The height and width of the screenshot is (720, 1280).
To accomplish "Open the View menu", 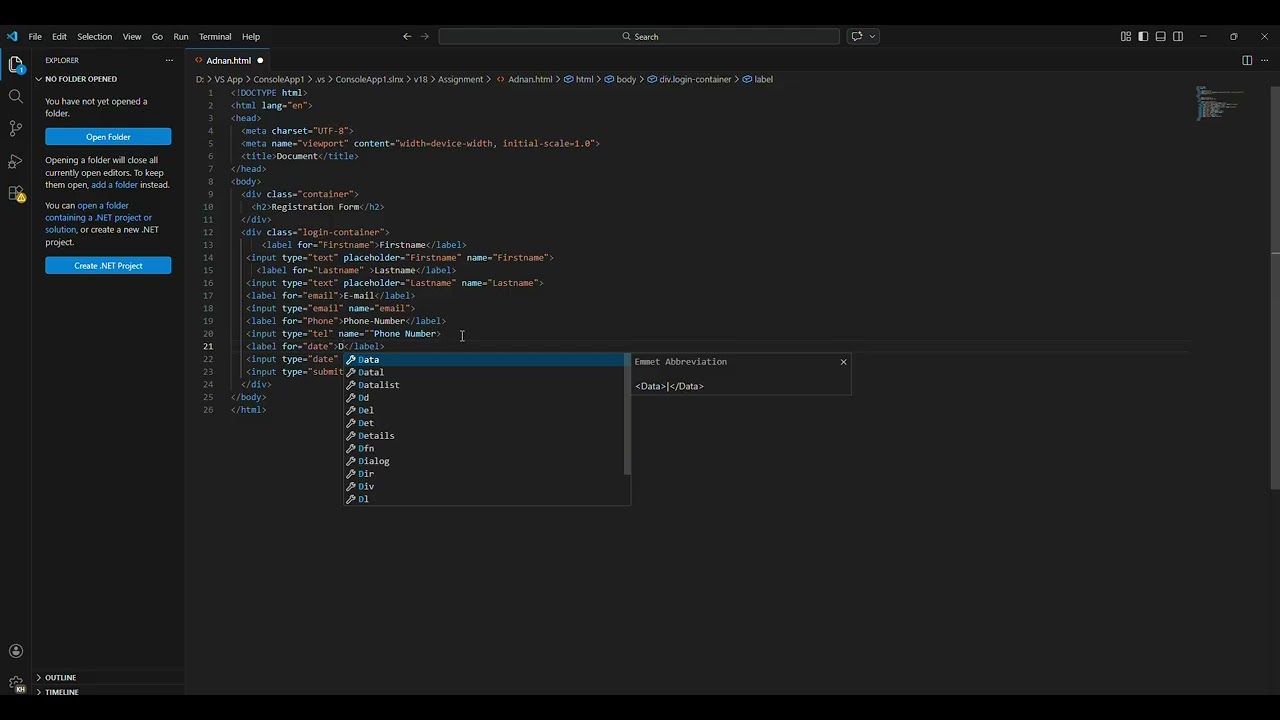I will pyautogui.click(x=132, y=36).
